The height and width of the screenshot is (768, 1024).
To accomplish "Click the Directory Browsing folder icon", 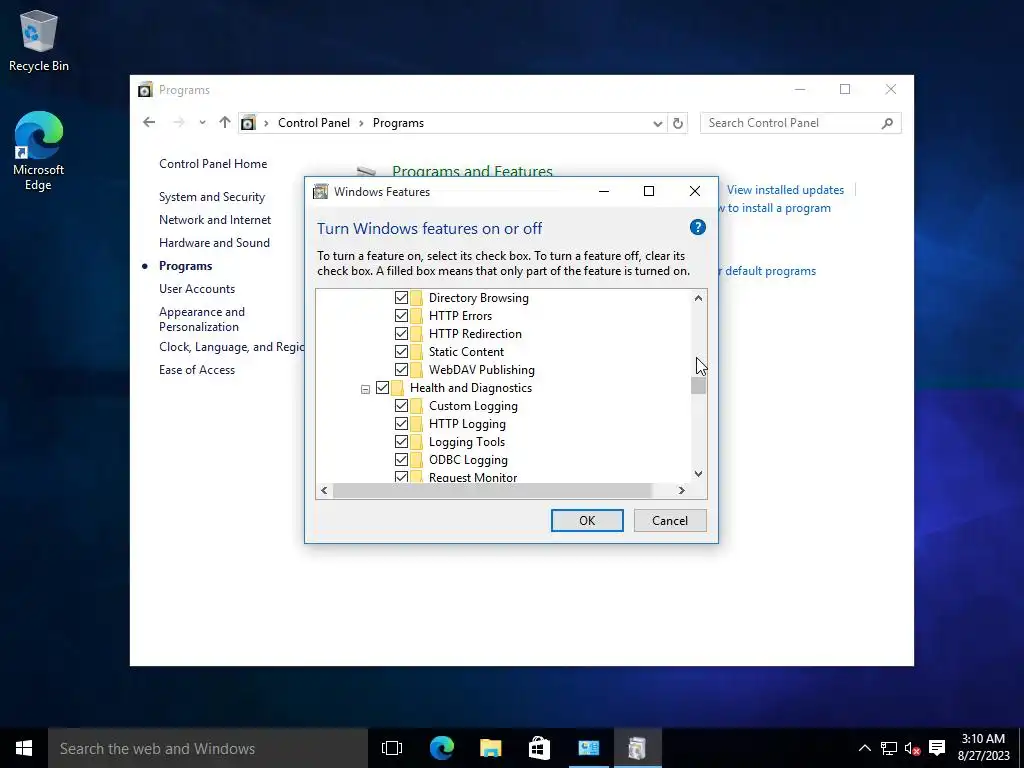I will click(x=417, y=298).
